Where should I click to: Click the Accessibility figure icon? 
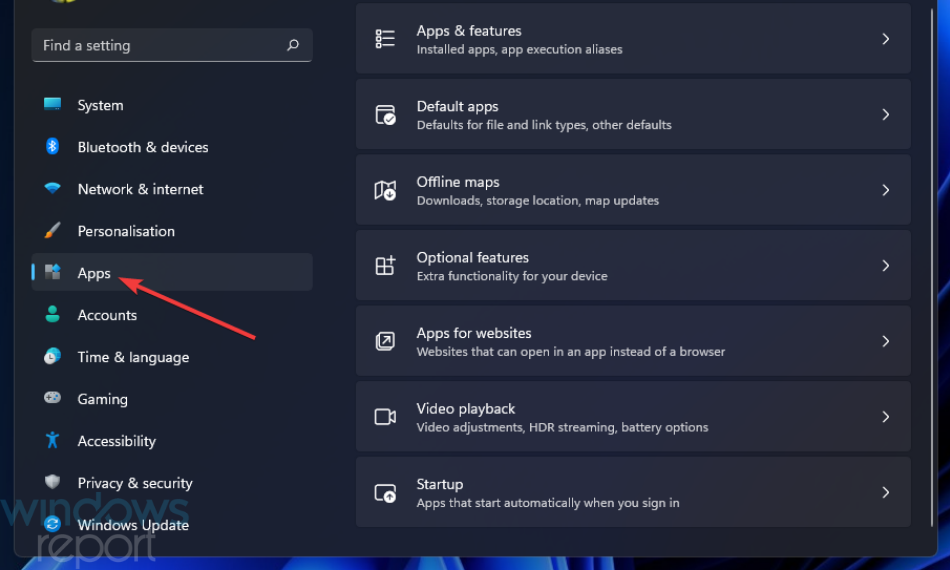coord(53,441)
